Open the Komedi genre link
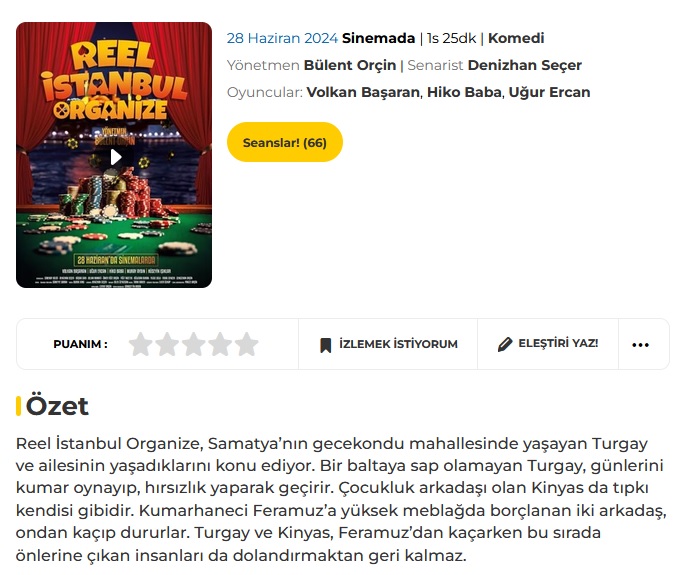This screenshot has height=575, width=681. (516, 38)
